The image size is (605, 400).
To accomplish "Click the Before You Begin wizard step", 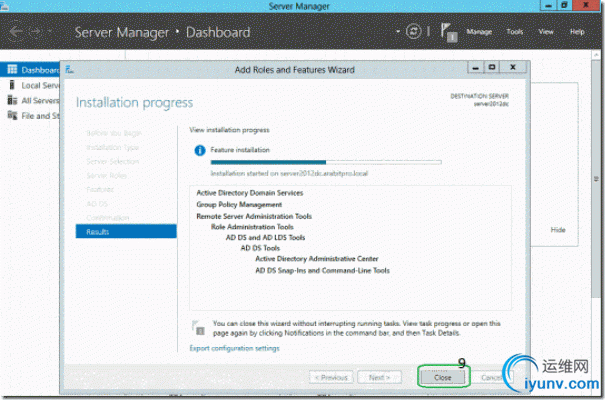I will (114, 133).
